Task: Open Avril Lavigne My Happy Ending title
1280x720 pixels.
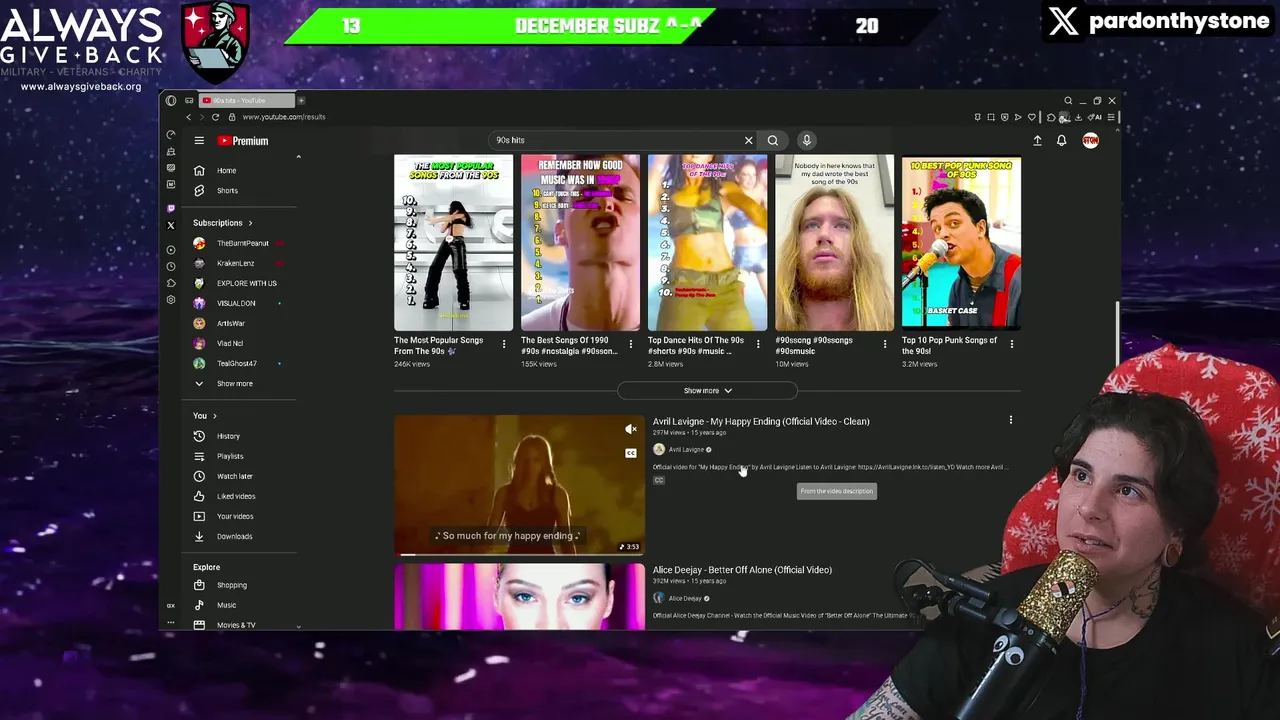Action: click(x=761, y=422)
